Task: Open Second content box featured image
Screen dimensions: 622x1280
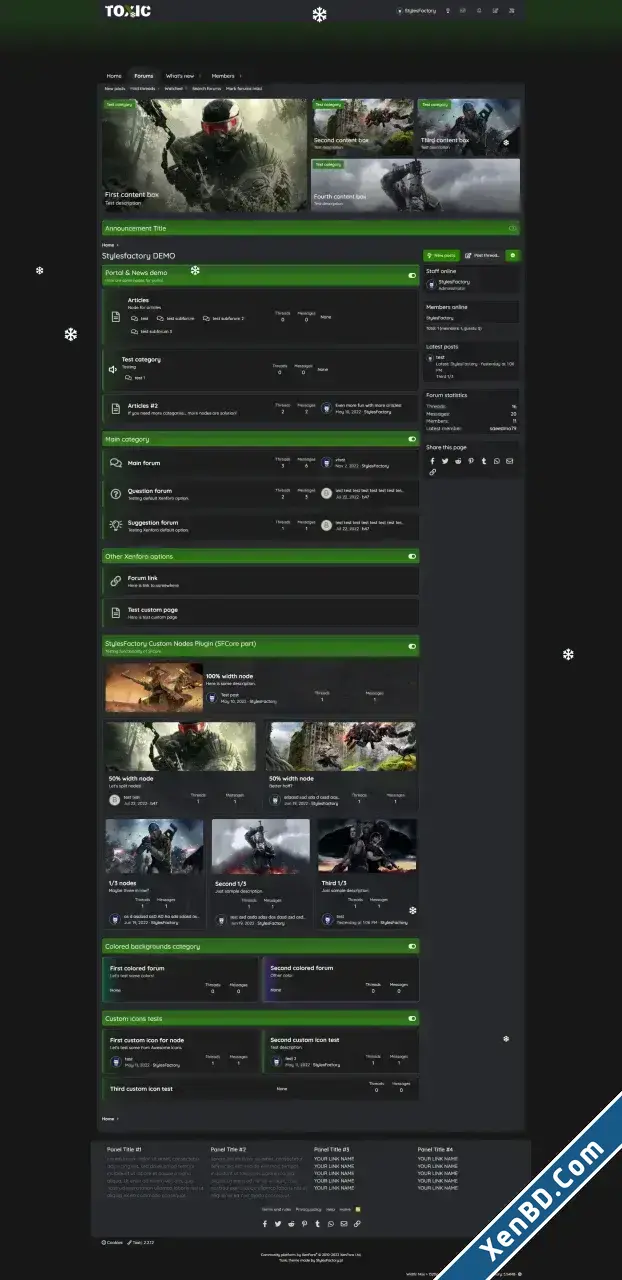Action: coord(362,125)
